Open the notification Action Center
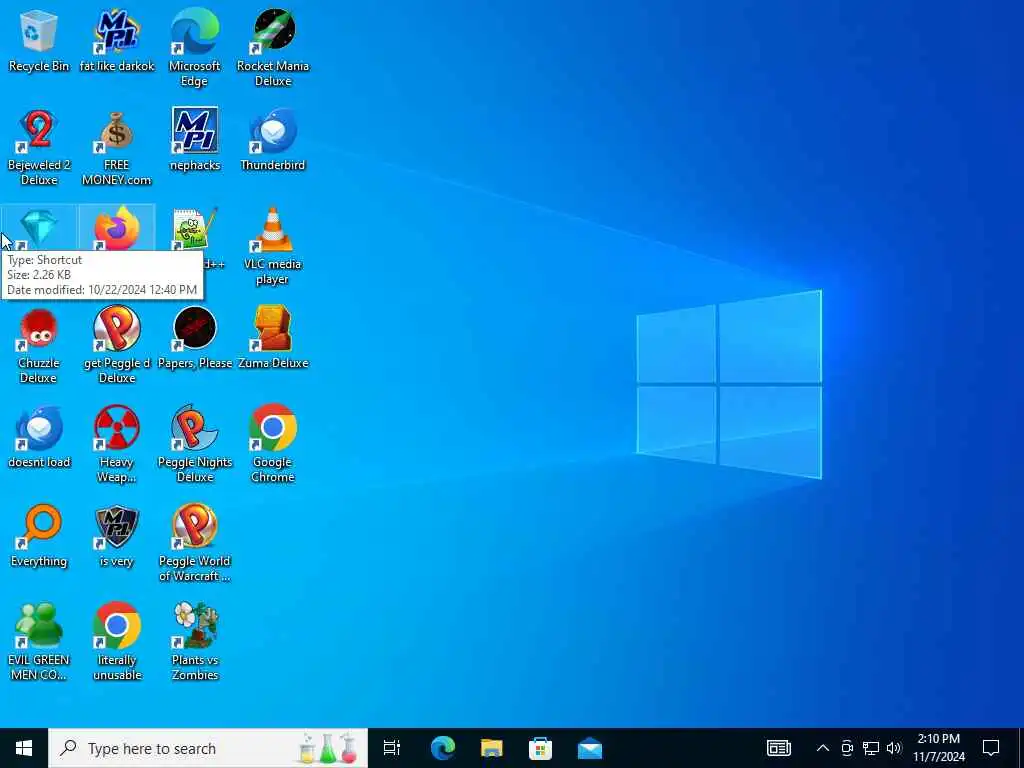Viewport: 1024px width, 768px height. point(991,748)
